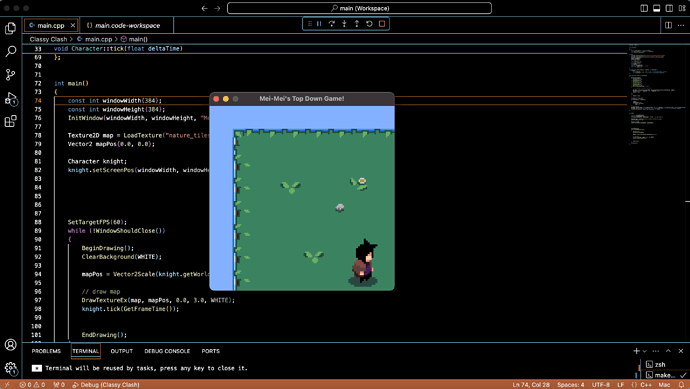
Task: Click the Mei-Mei's Top Down Game title bar
Action: coord(302,99)
